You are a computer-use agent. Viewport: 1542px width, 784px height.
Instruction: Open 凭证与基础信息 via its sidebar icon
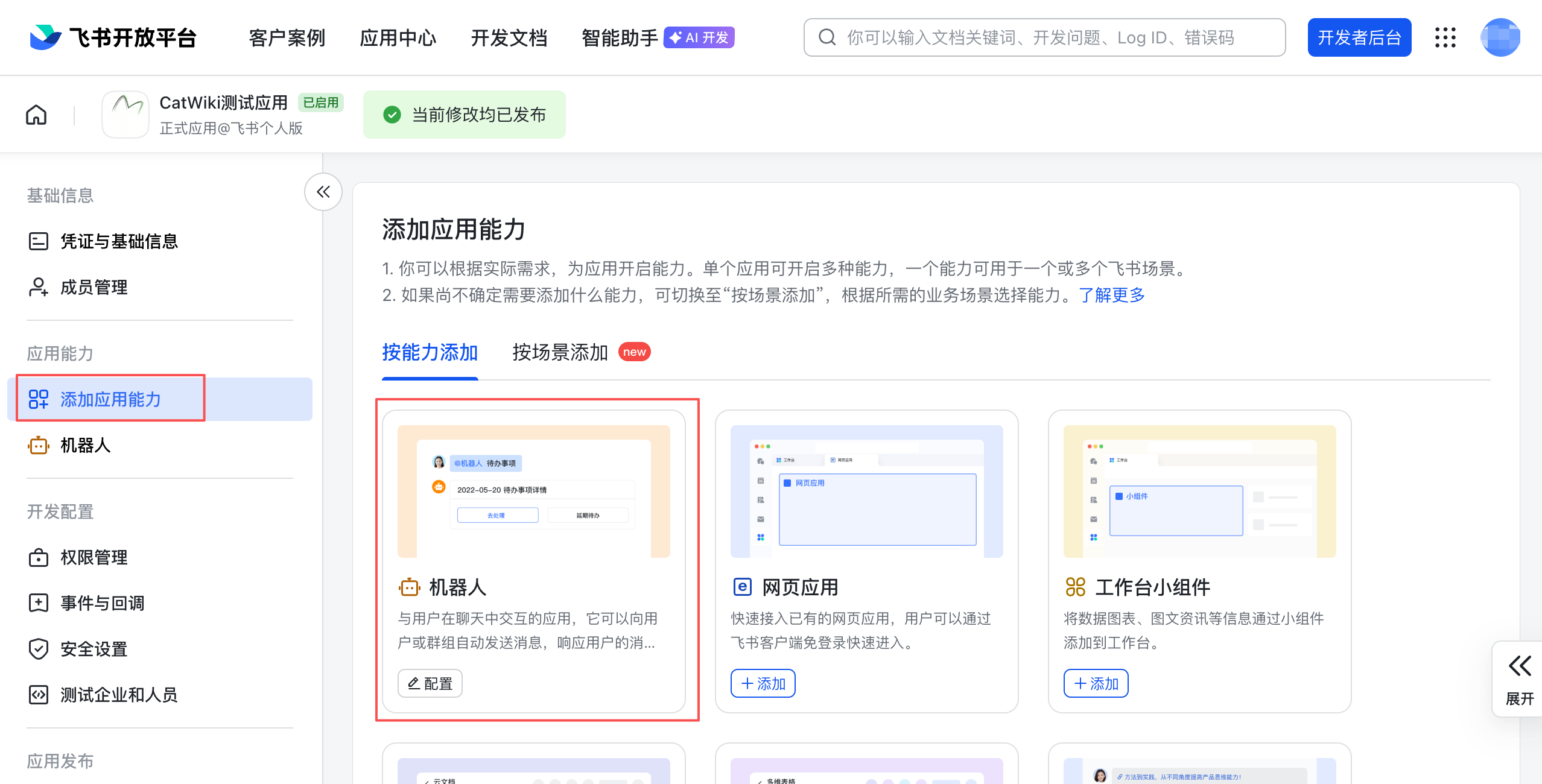click(39, 241)
